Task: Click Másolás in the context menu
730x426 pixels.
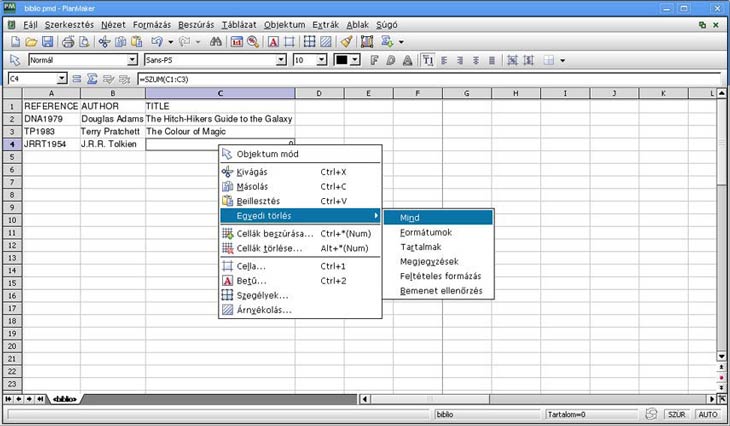Action: tap(300, 186)
